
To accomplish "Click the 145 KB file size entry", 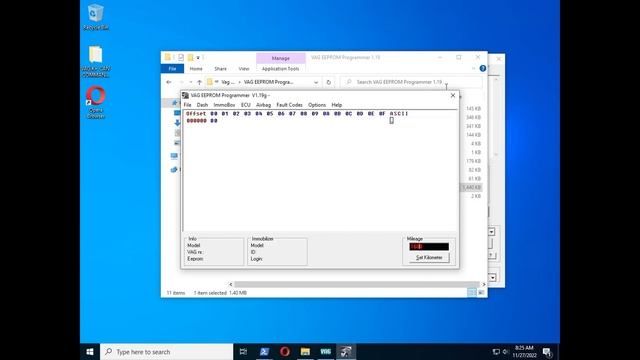I will (473, 109).
